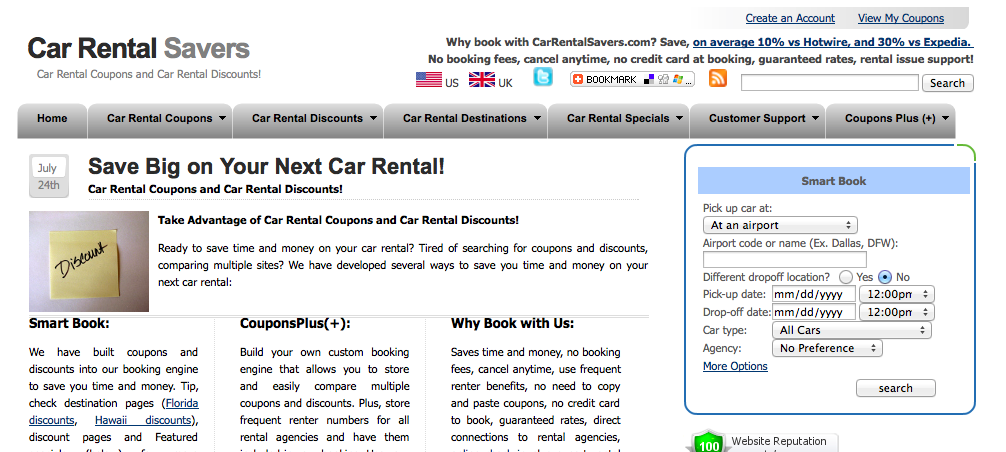
Task: Click the Car Rental Savers logo
Action: tap(139, 49)
